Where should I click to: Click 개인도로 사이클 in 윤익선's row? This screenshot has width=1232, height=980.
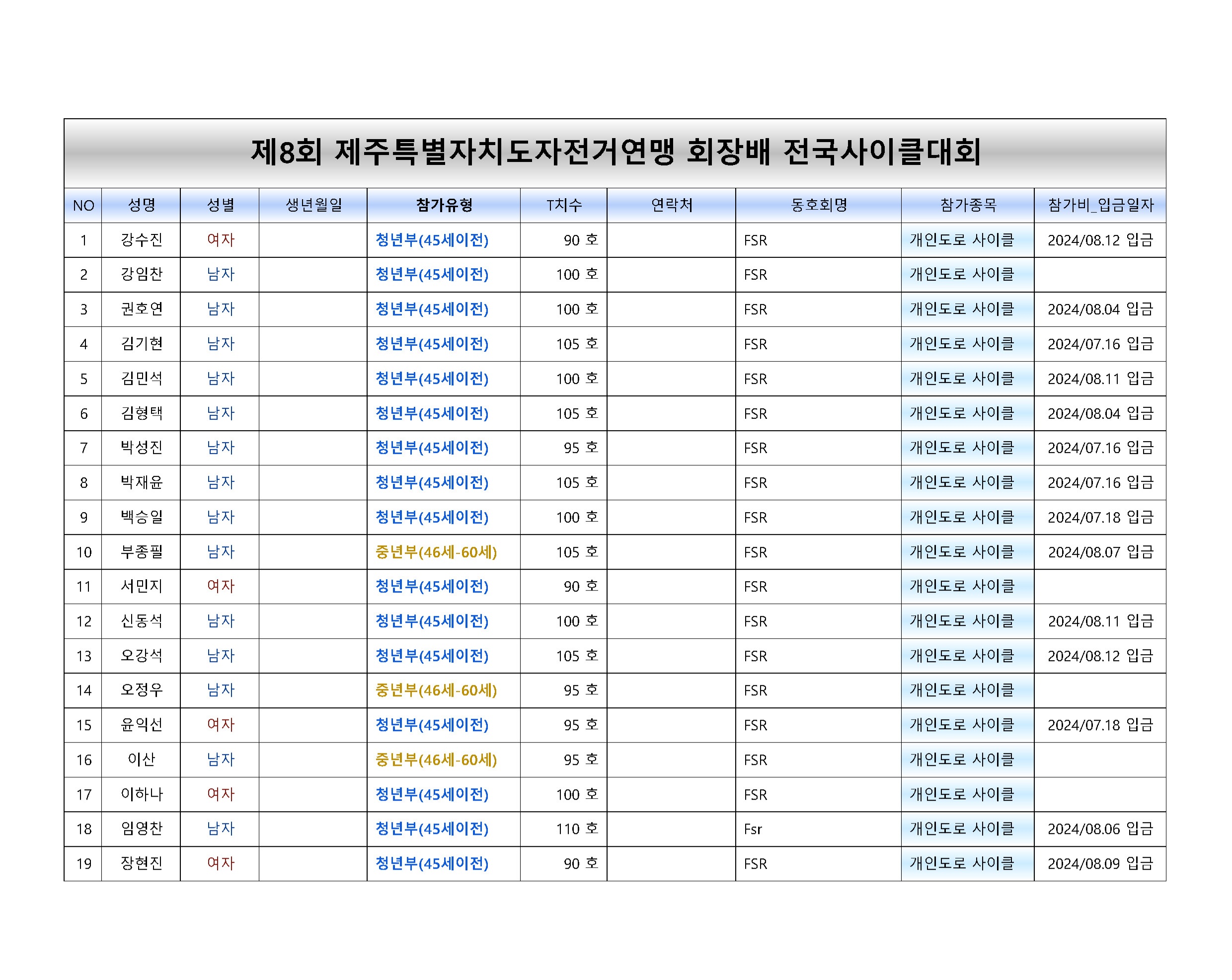pos(962,725)
